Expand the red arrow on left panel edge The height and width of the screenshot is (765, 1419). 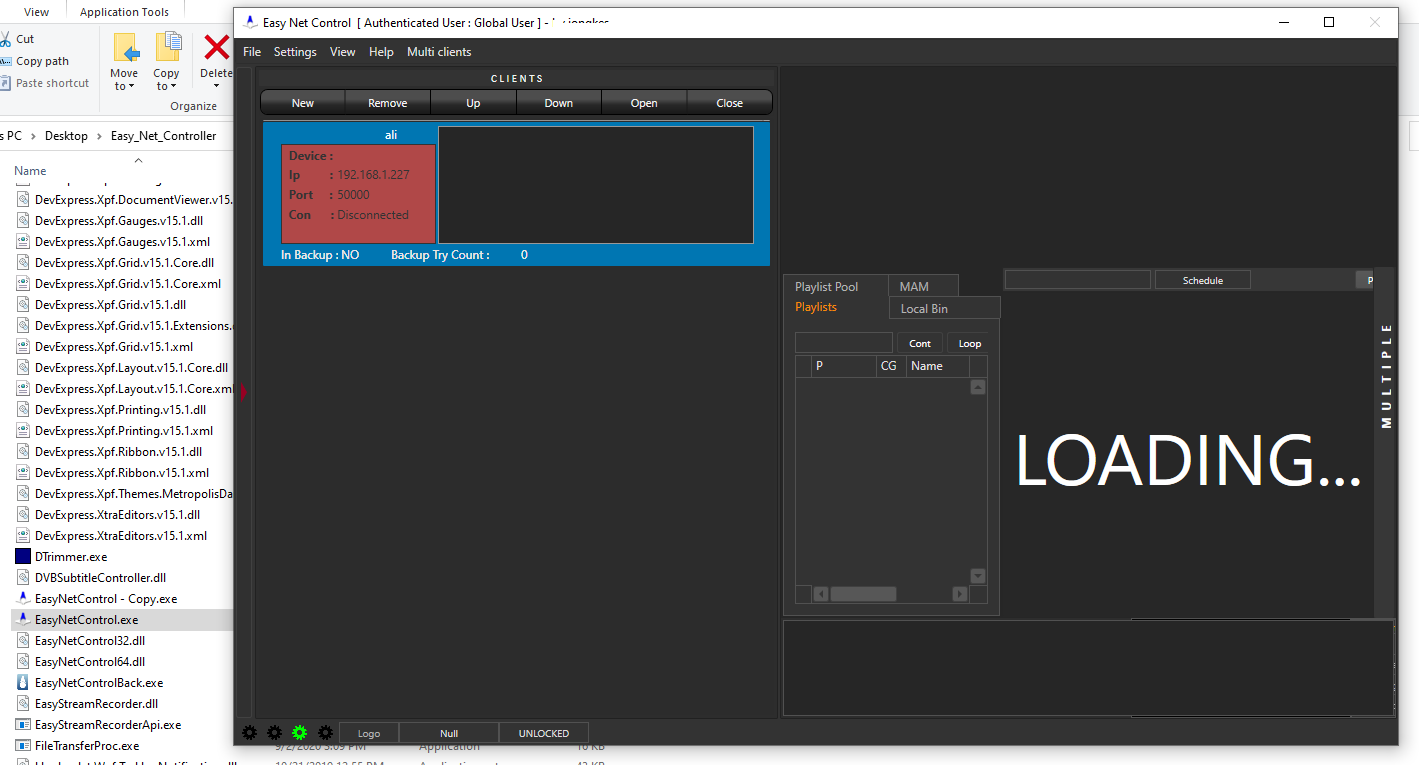pyautogui.click(x=243, y=391)
